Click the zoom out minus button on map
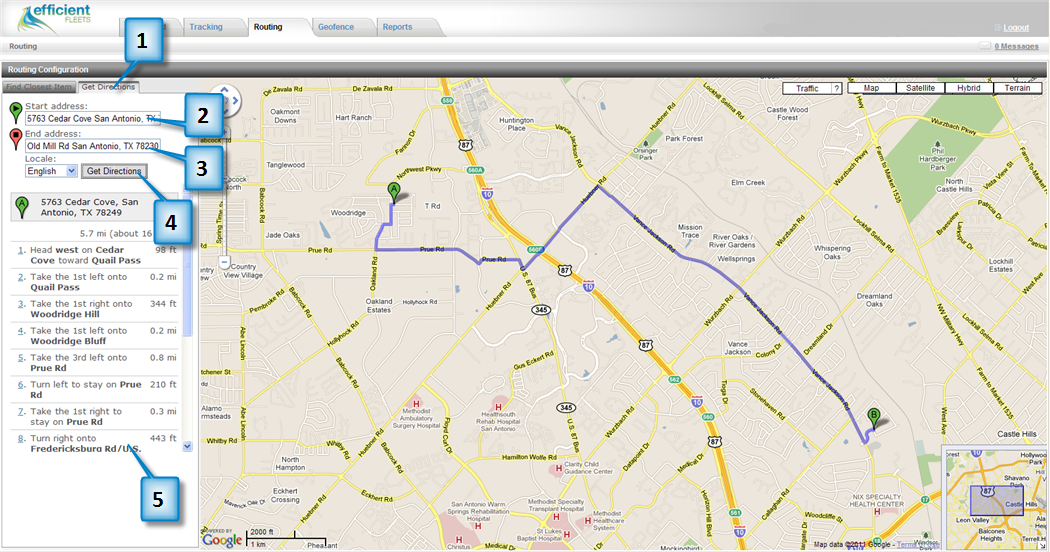This screenshot has width=1050, height=552. coord(224,263)
